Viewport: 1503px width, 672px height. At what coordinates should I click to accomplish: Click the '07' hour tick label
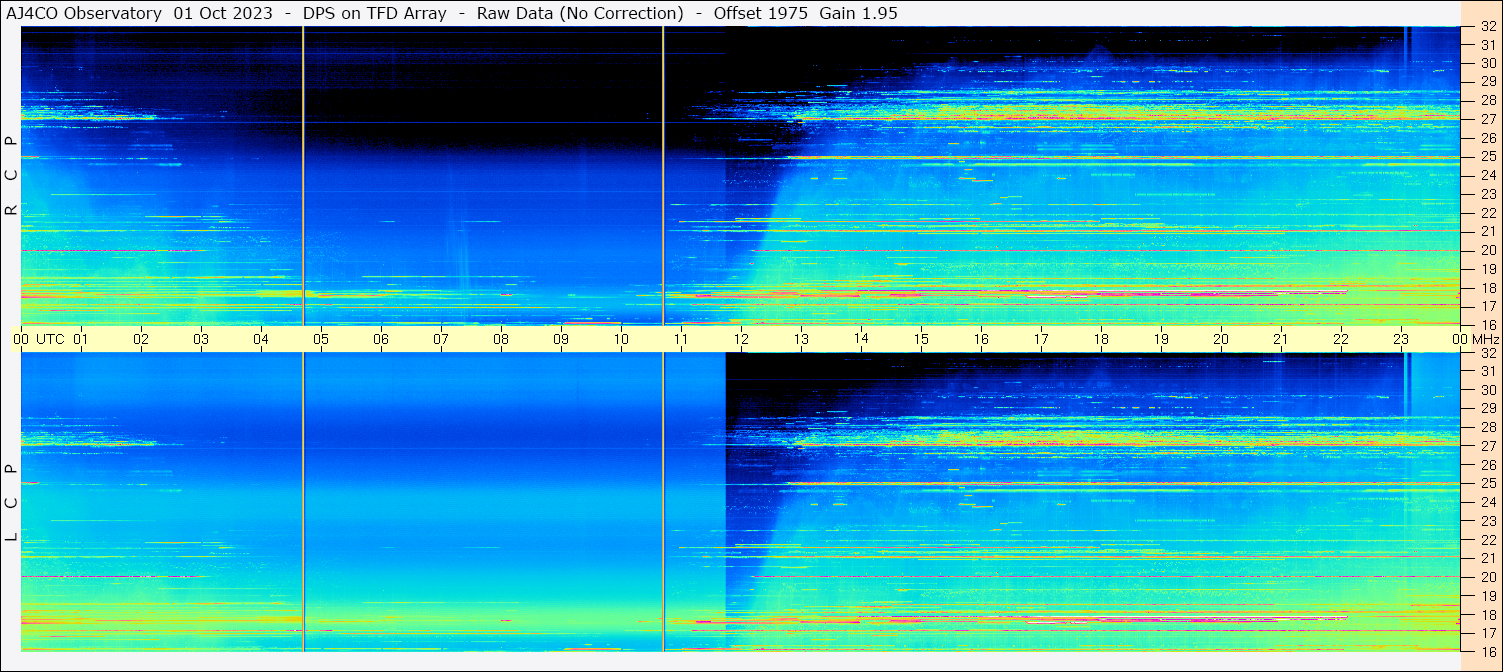[x=441, y=339]
